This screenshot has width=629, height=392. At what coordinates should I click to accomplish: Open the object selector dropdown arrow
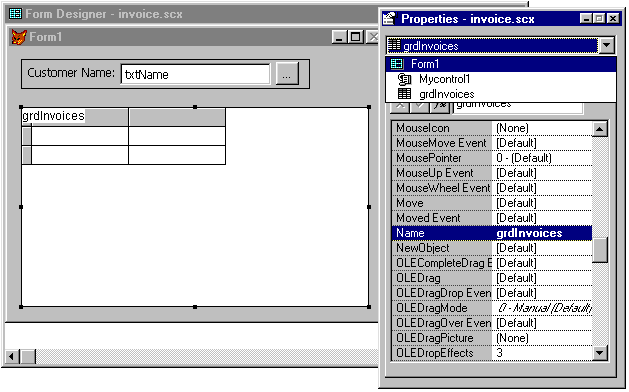tap(607, 45)
